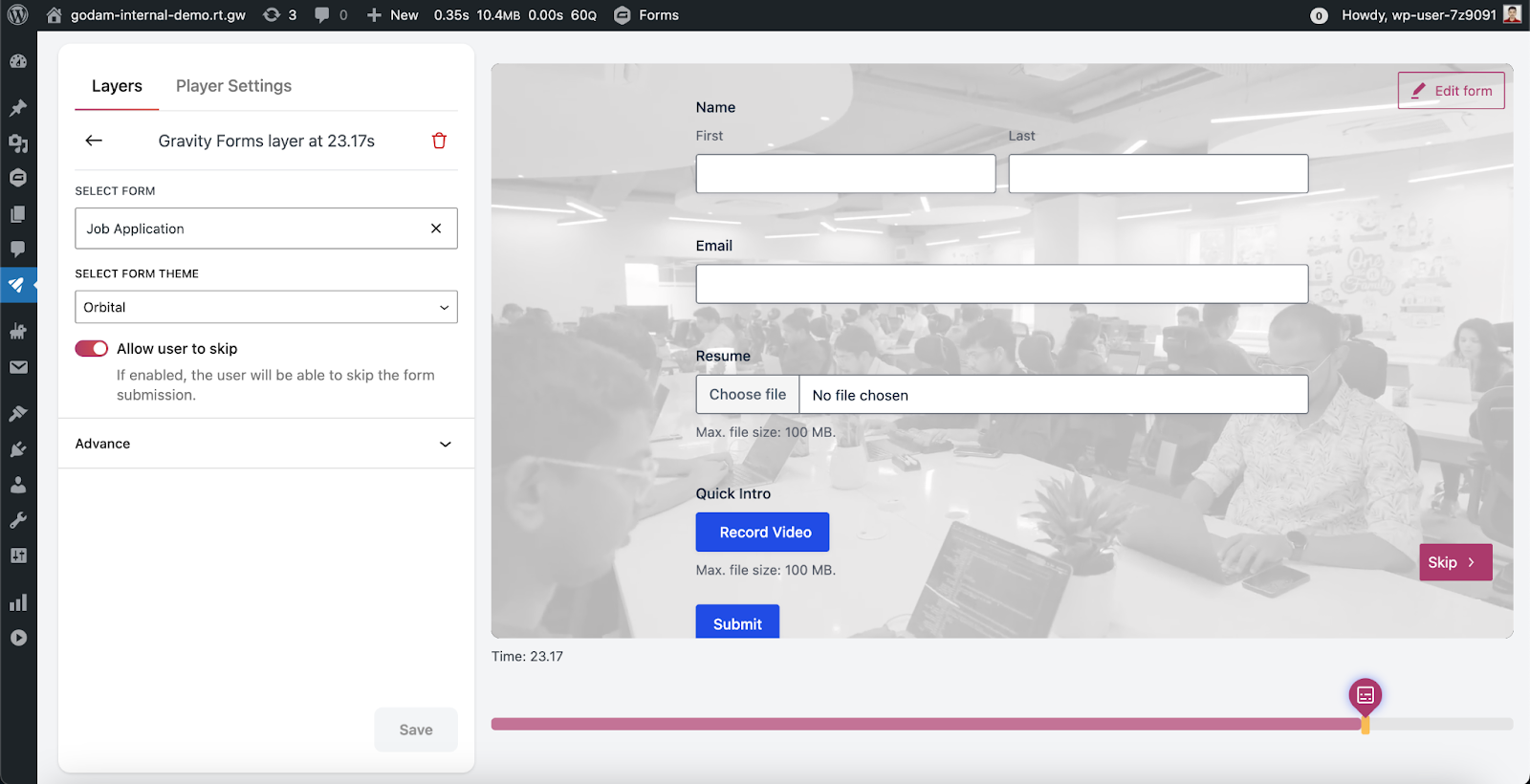Select the Layers tab
The width and height of the screenshot is (1530, 784).
tap(117, 86)
